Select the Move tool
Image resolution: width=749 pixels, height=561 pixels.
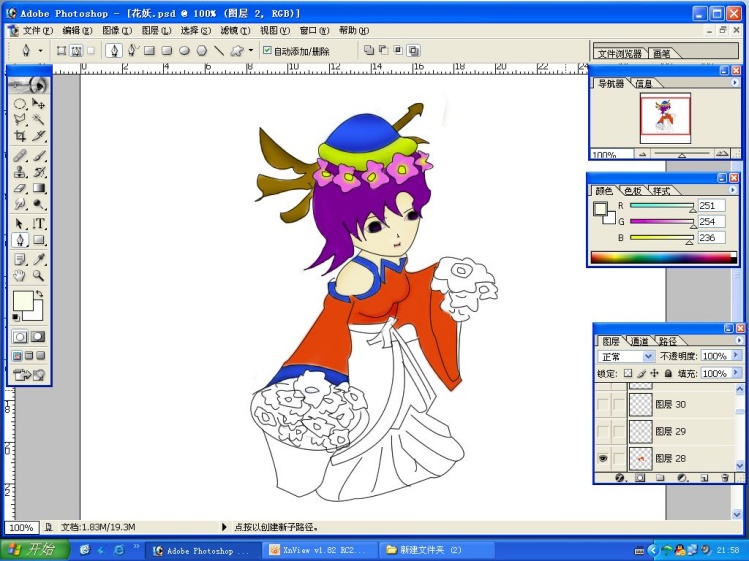[38, 104]
